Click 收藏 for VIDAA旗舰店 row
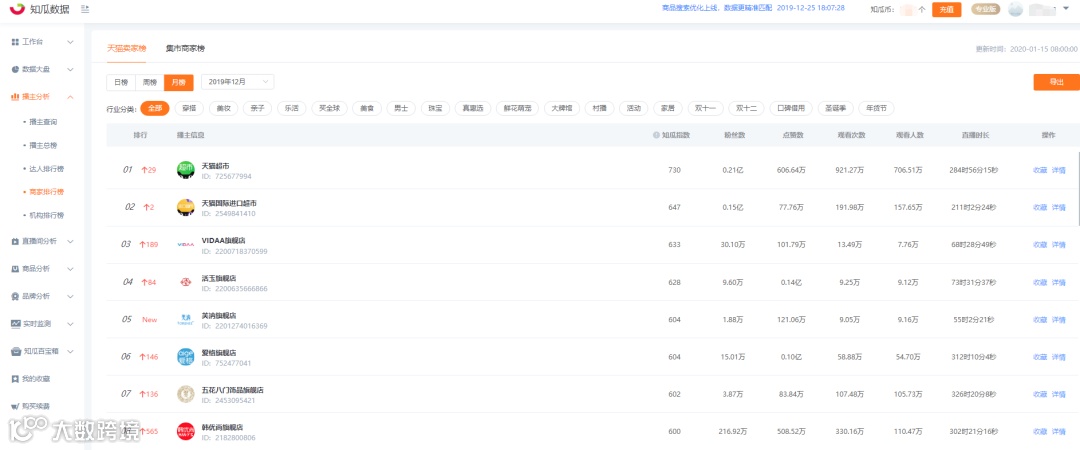This screenshot has width=1080, height=450. pyautogui.click(x=1039, y=245)
